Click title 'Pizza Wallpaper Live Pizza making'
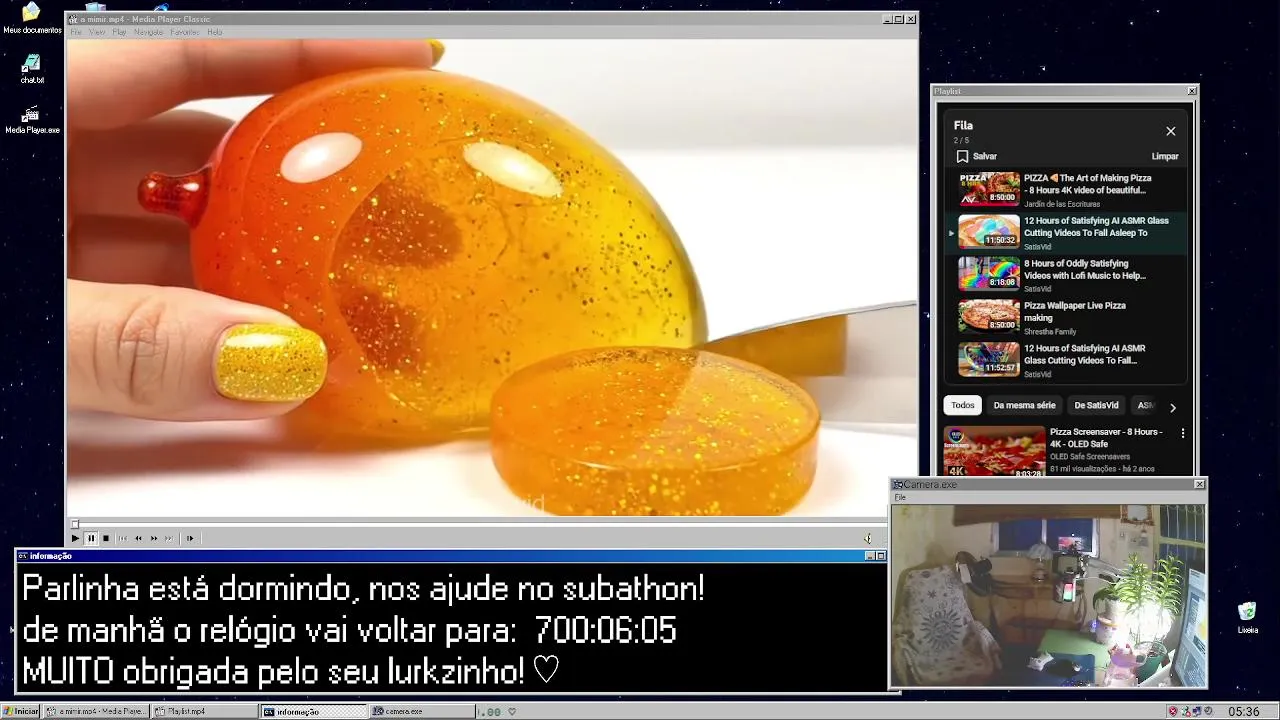 [x=1074, y=312]
